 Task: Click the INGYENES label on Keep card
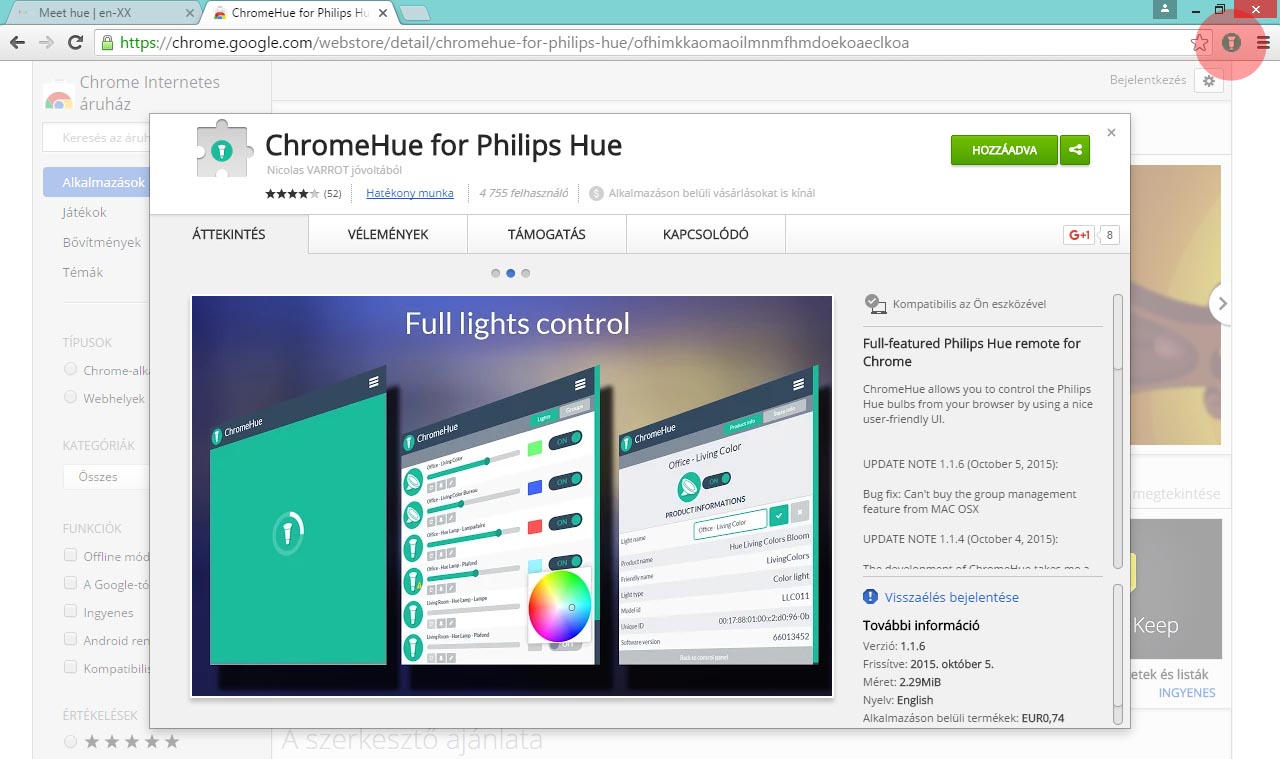(1187, 692)
